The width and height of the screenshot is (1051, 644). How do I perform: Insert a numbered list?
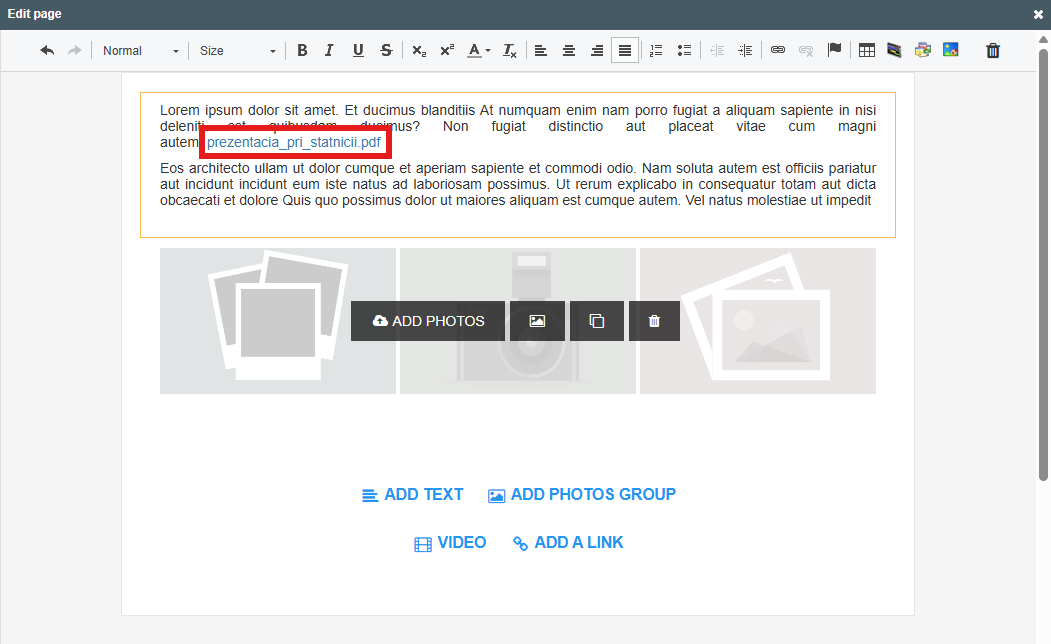656,51
